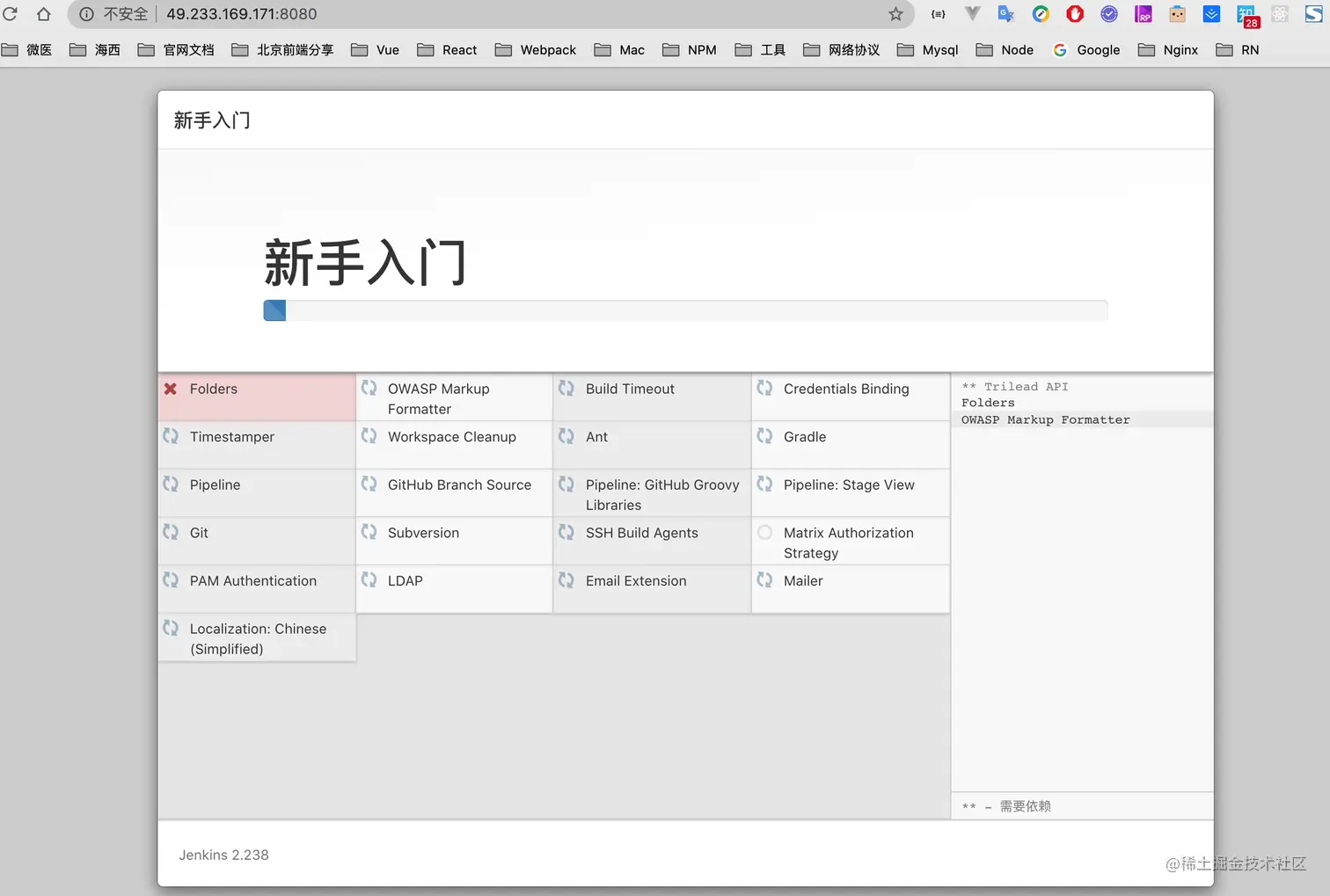Click the small 新手入门 dialog header title
Screen dimensions: 1330x896
point(212,120)
